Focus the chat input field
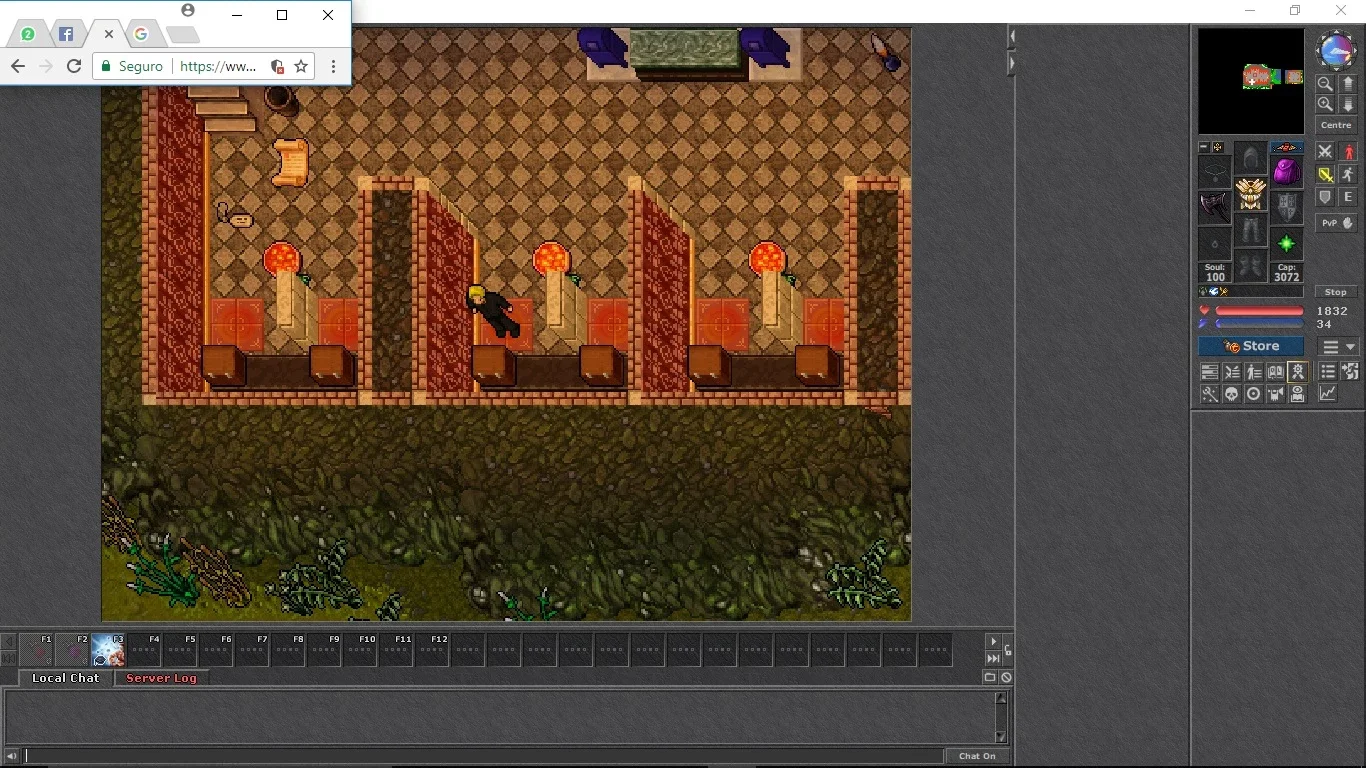 tap(484, 756)
